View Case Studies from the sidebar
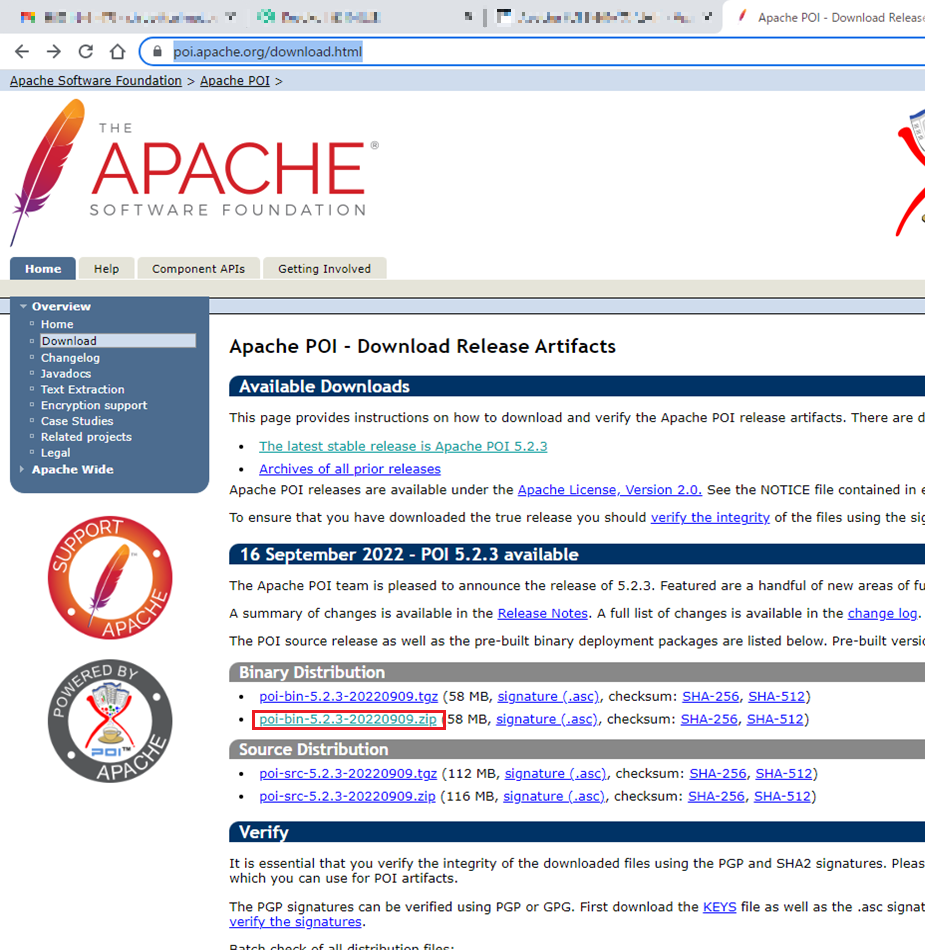Viewport: 925px width, 950px height. point(77,421)
